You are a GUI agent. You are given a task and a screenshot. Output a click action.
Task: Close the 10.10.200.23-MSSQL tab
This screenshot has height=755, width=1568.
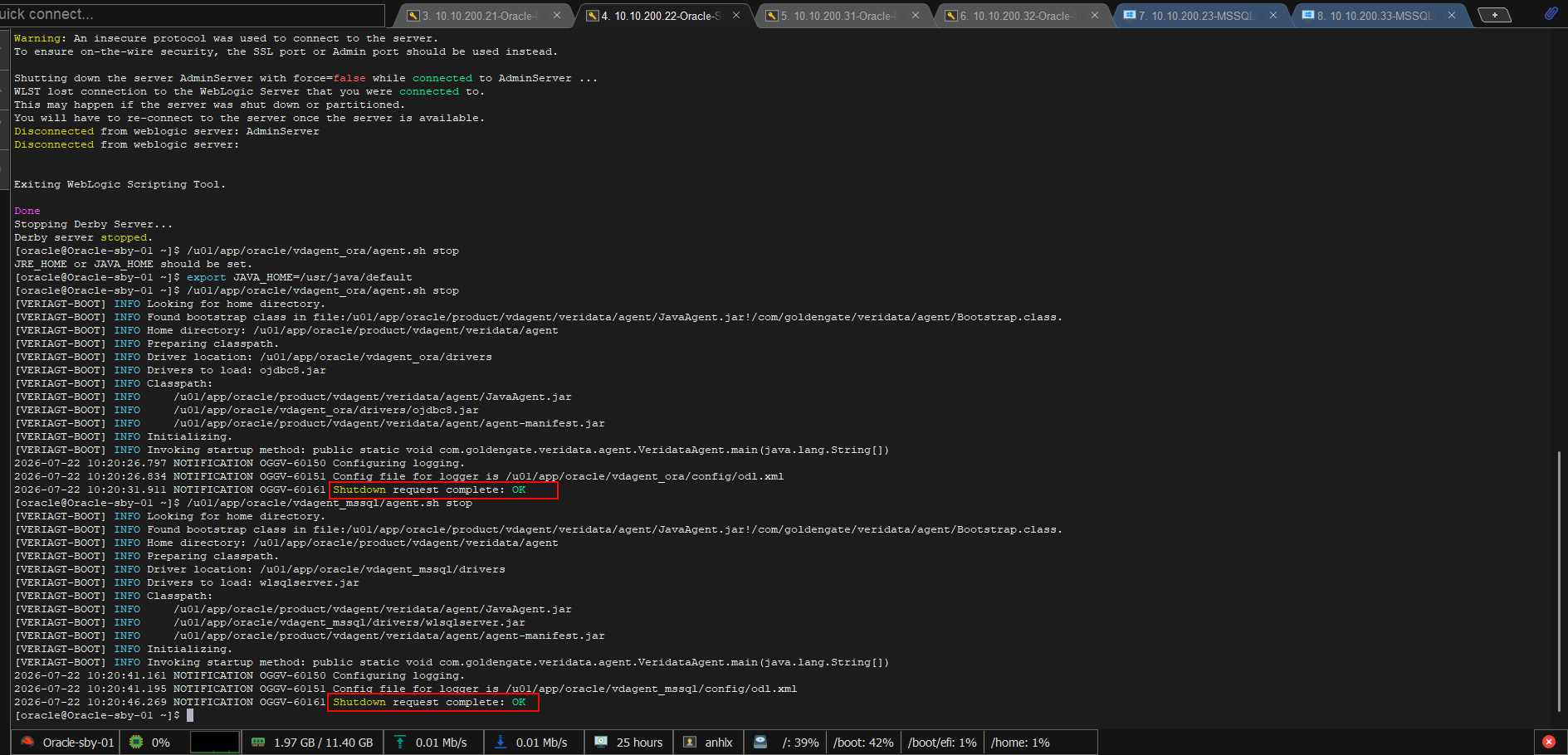1273,15
